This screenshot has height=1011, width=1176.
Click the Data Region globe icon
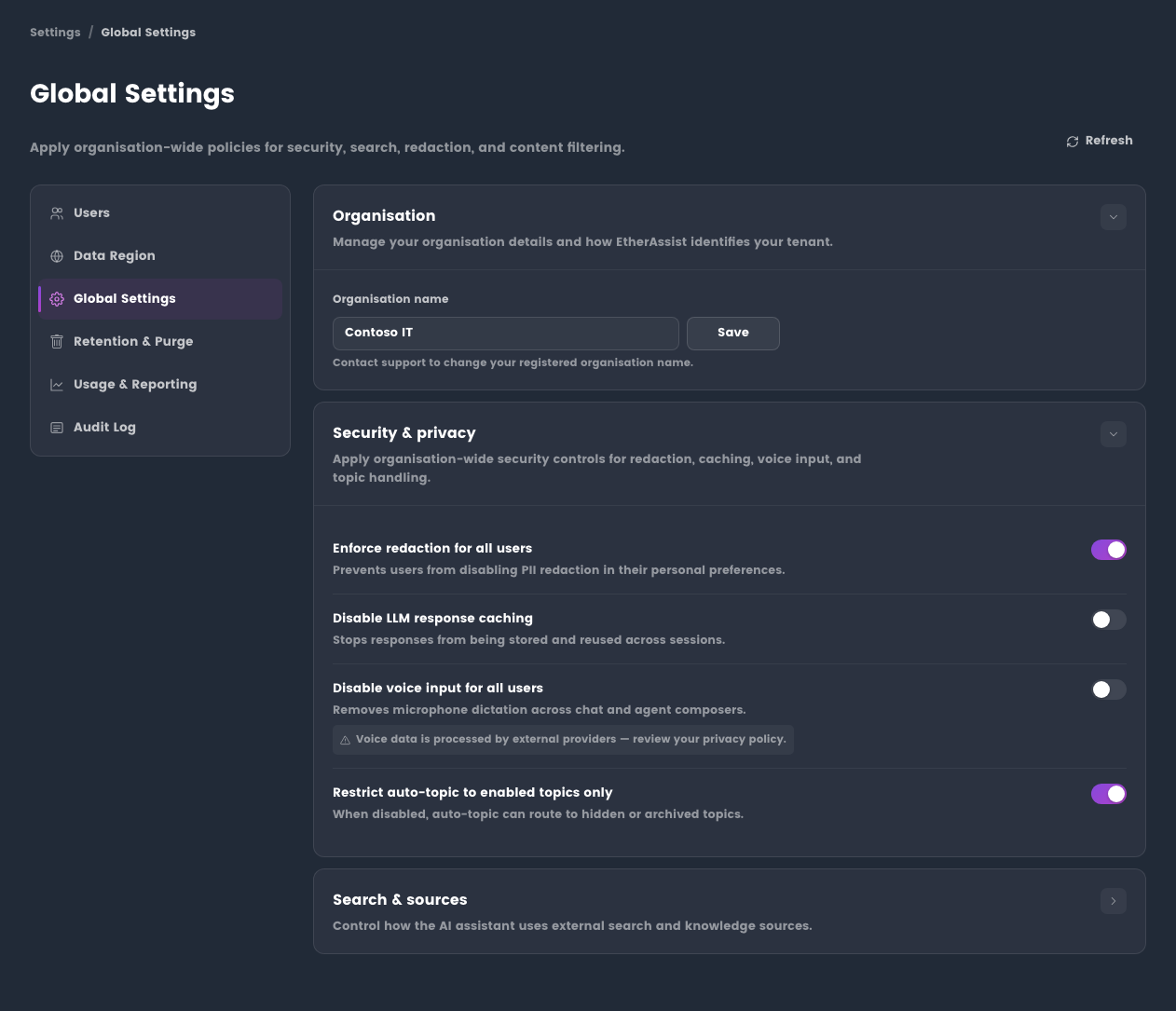57,256
